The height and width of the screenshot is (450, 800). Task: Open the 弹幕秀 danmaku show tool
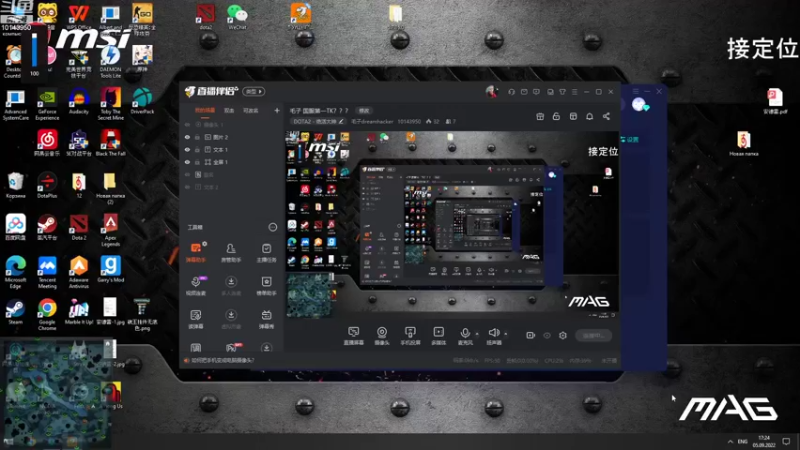pos(266,319)
